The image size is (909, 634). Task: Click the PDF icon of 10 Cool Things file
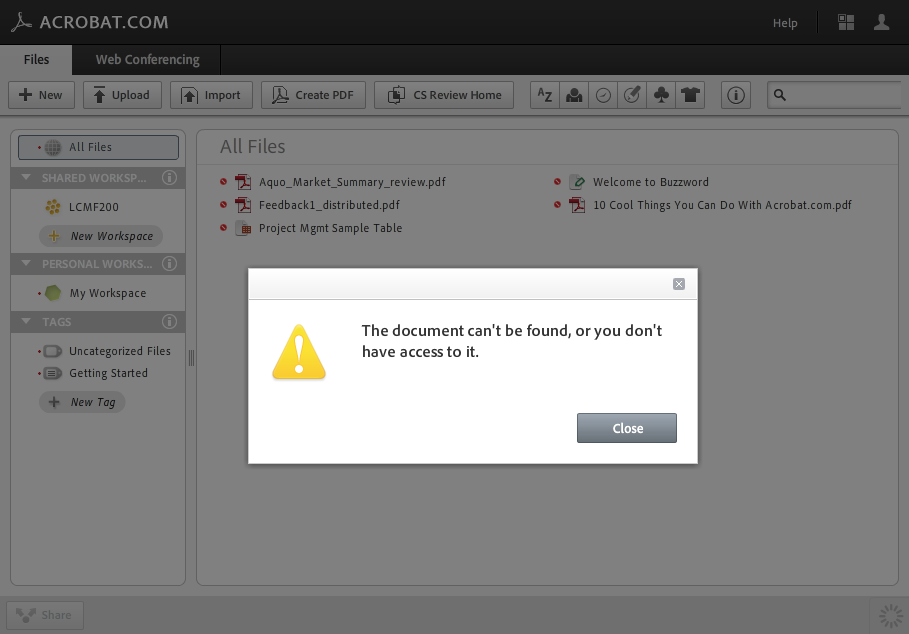point(577,205)
